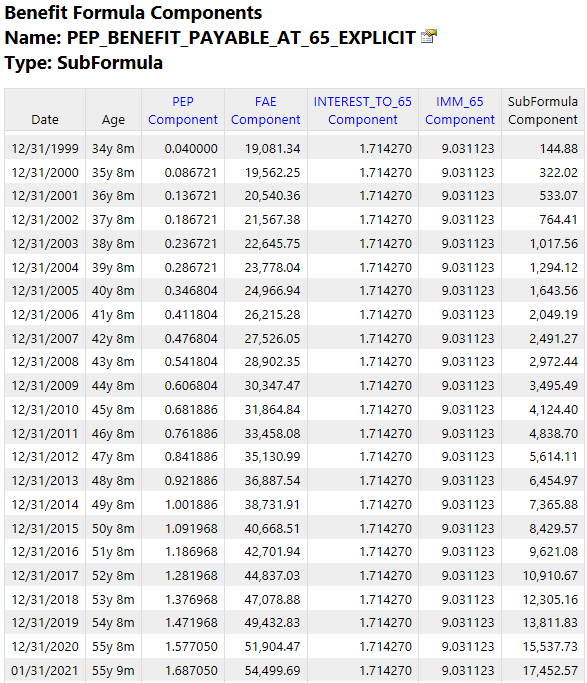The height and width of the screenshot is (683, 587).
Task: Click the 01/31/2021 row date
Action: 45,671
